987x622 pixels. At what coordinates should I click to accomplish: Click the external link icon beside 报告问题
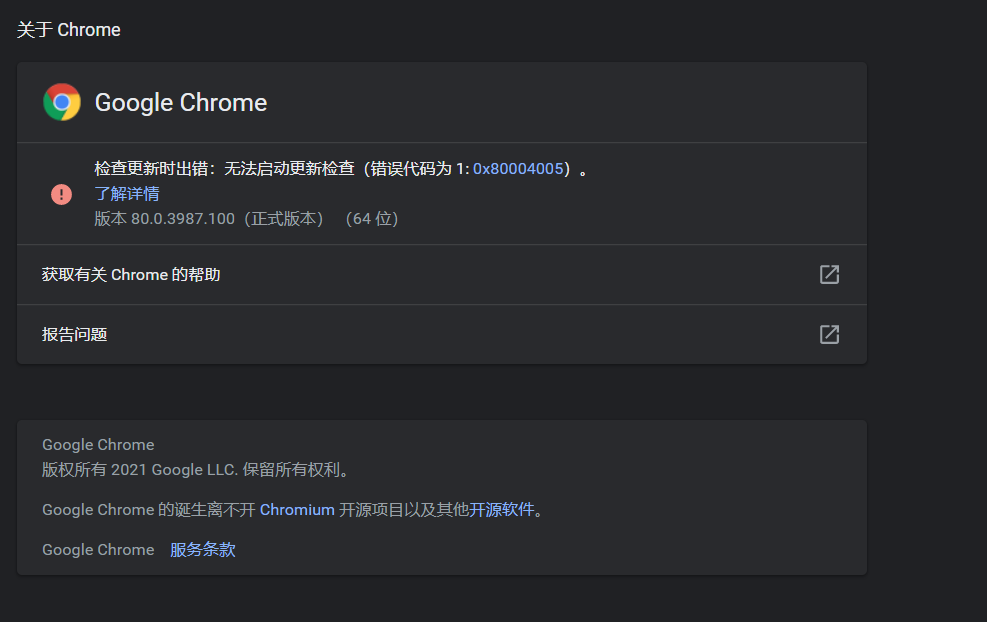click(x=829, y=334)
